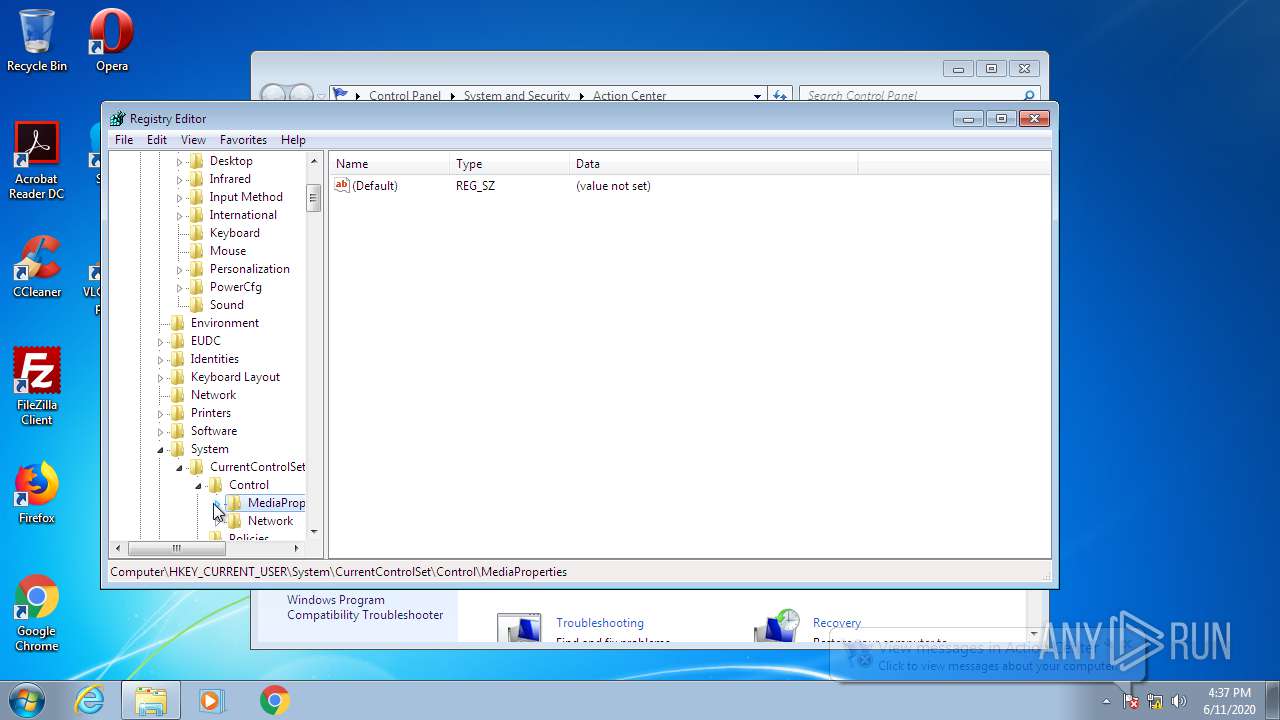Open Troubleshooting in the Control Panel window
This screenshot has width=1280, height=720.
coord(599,623)
